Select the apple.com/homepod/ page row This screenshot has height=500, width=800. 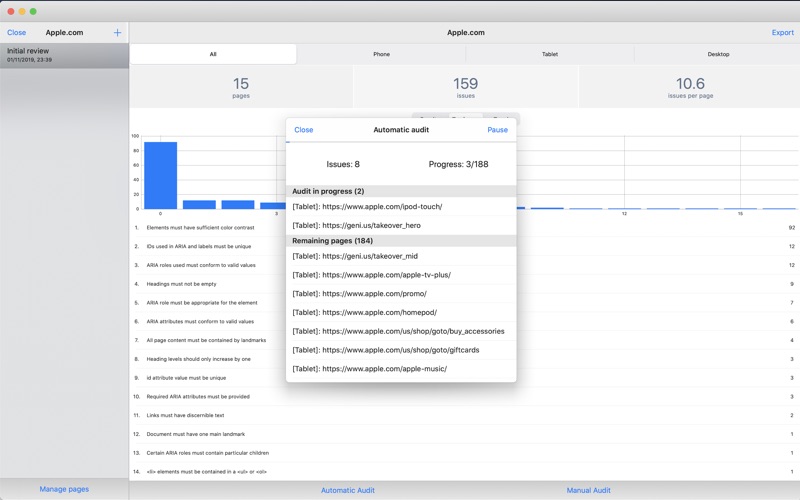pyautogui.click(x=401, y=312)
